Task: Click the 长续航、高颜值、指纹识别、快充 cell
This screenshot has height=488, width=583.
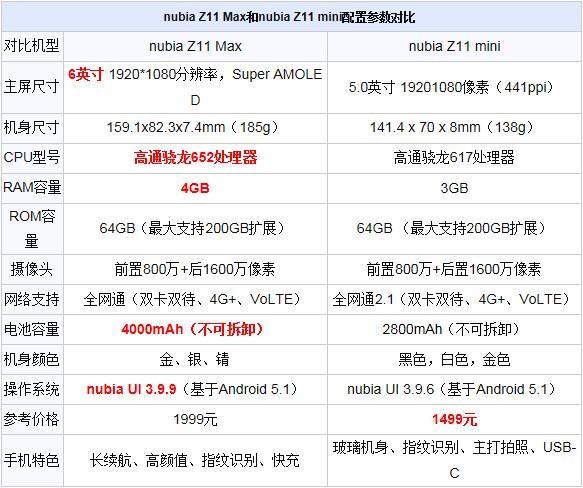Action: click(195, 460)
